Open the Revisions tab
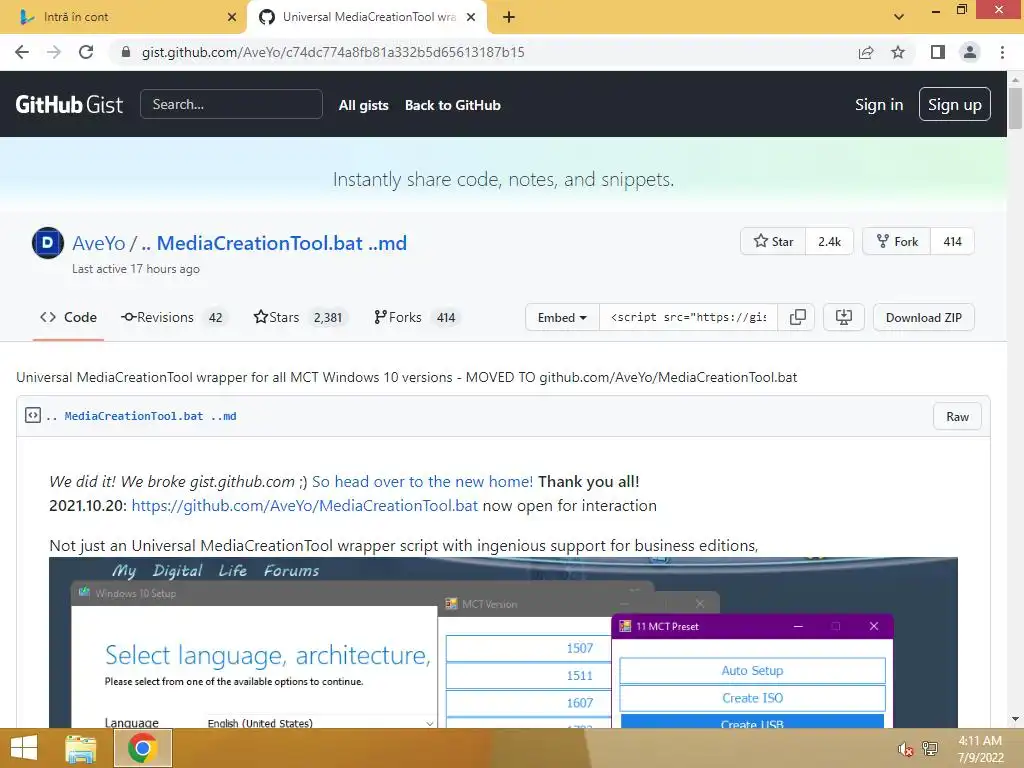The height and width of the screenshot is (768, 1024). pyautogui.click(x=173, y=317)
